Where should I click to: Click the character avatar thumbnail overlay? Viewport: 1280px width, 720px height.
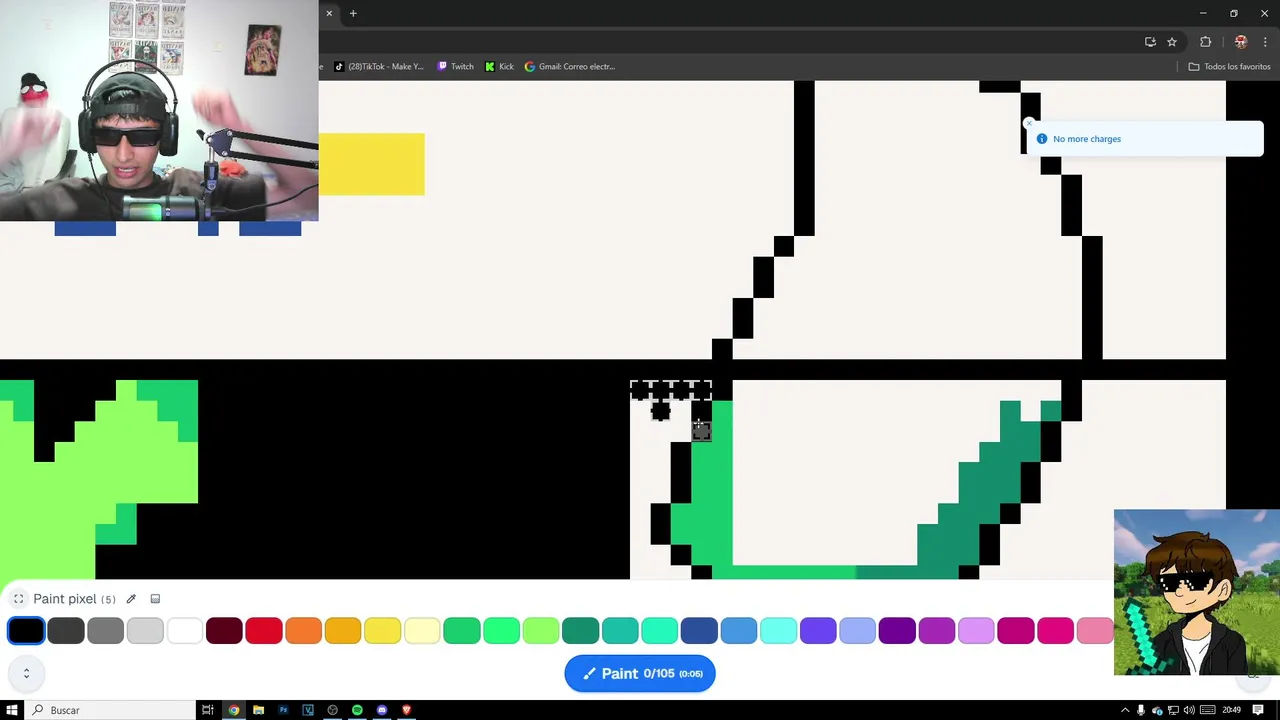click(1197, 592)
